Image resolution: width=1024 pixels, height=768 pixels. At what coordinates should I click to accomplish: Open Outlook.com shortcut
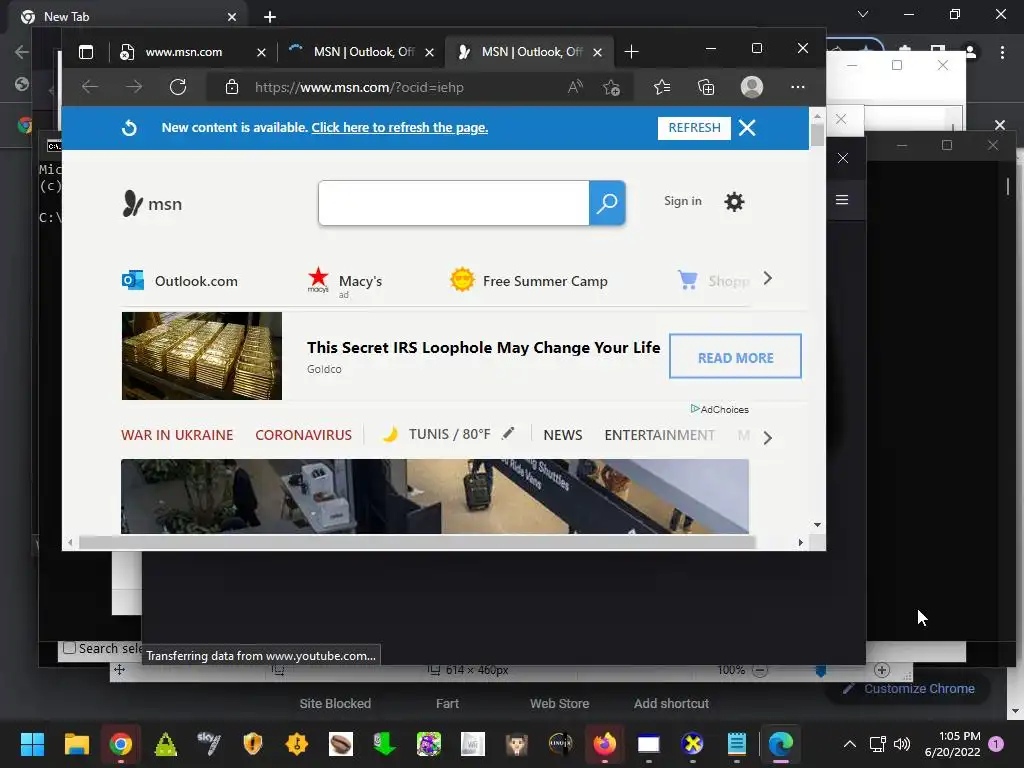click(x=180, y=281)
